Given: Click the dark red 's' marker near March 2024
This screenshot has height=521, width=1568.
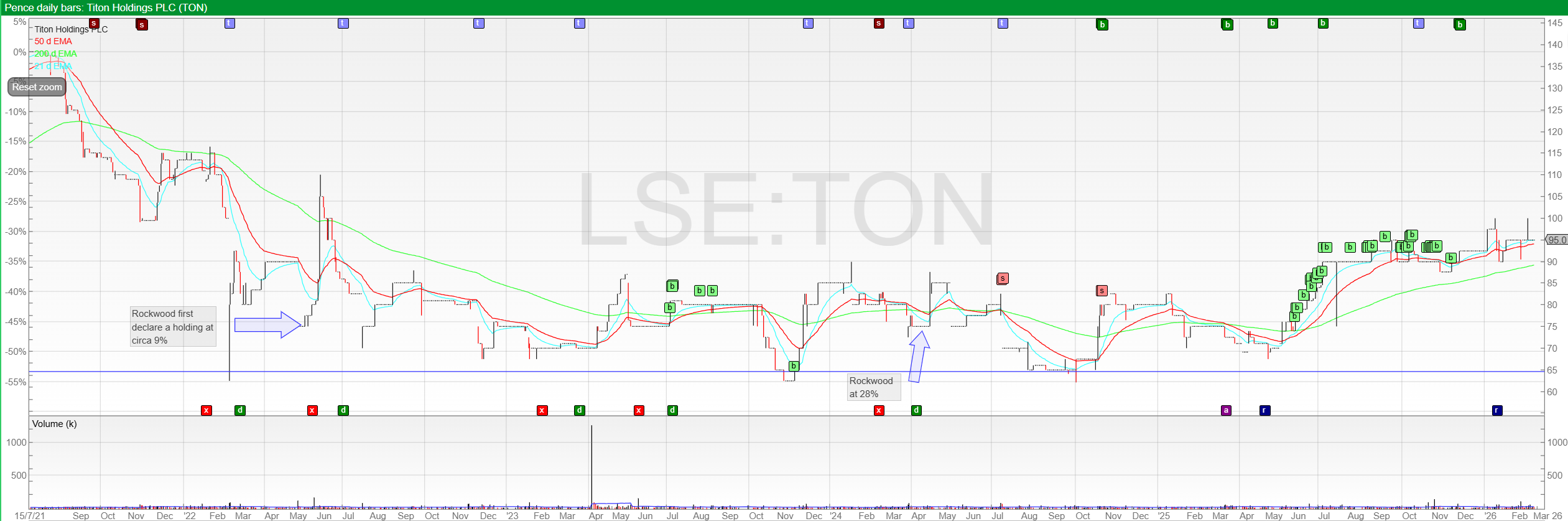Looking at the screenshot, I should tap(879, 24).
